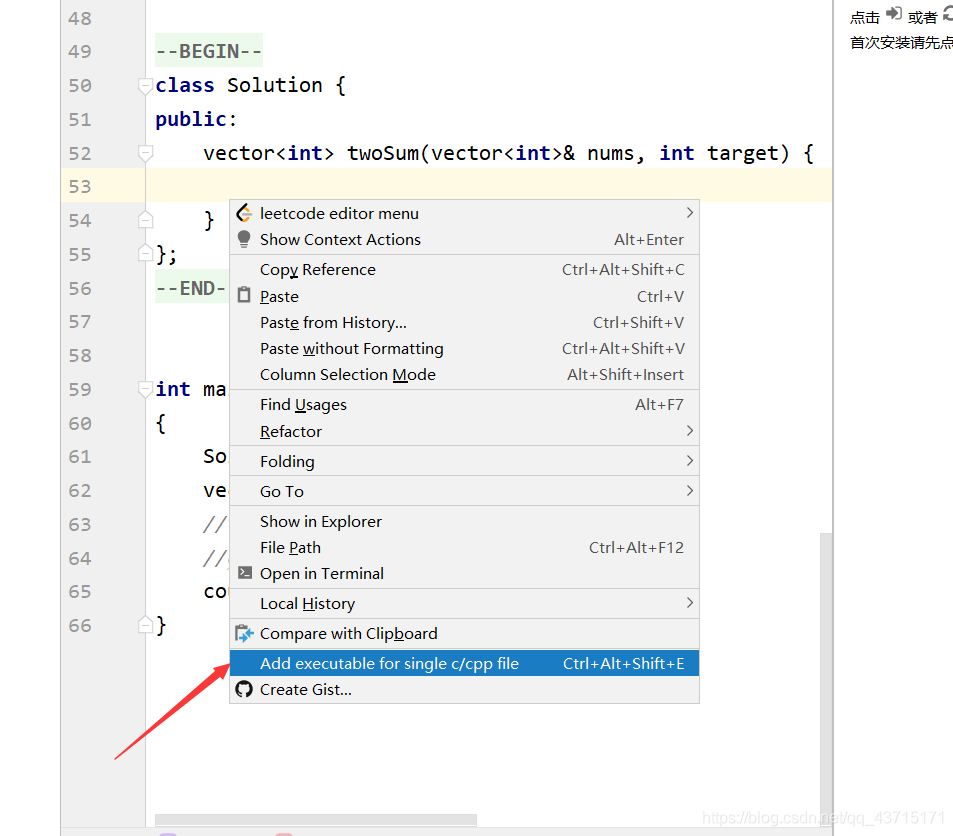This screenshot has width=953, height=836.
Task: Click the login arrow icon beside 点击
Action: (893, 14)
